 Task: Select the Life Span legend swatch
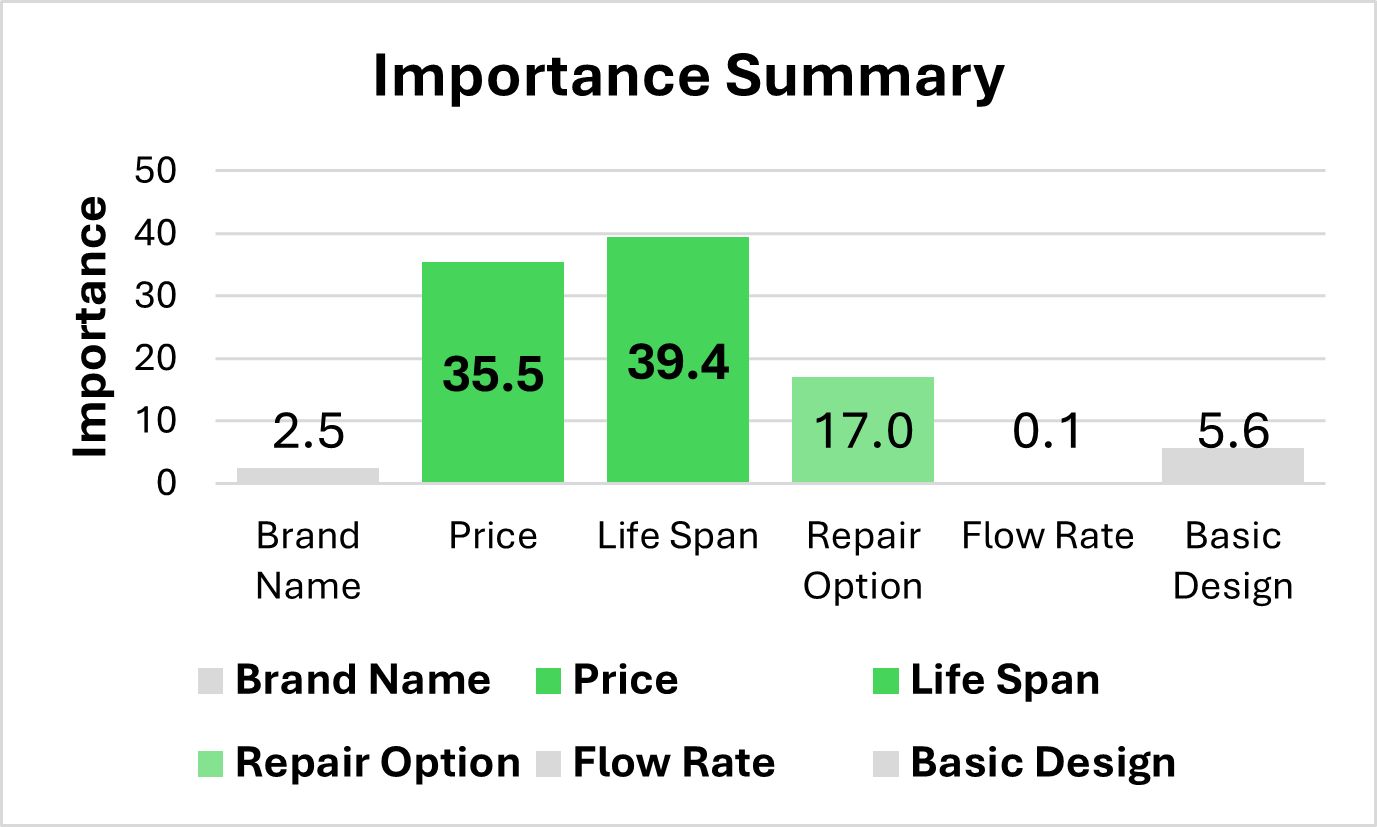(x=886, y=681)
